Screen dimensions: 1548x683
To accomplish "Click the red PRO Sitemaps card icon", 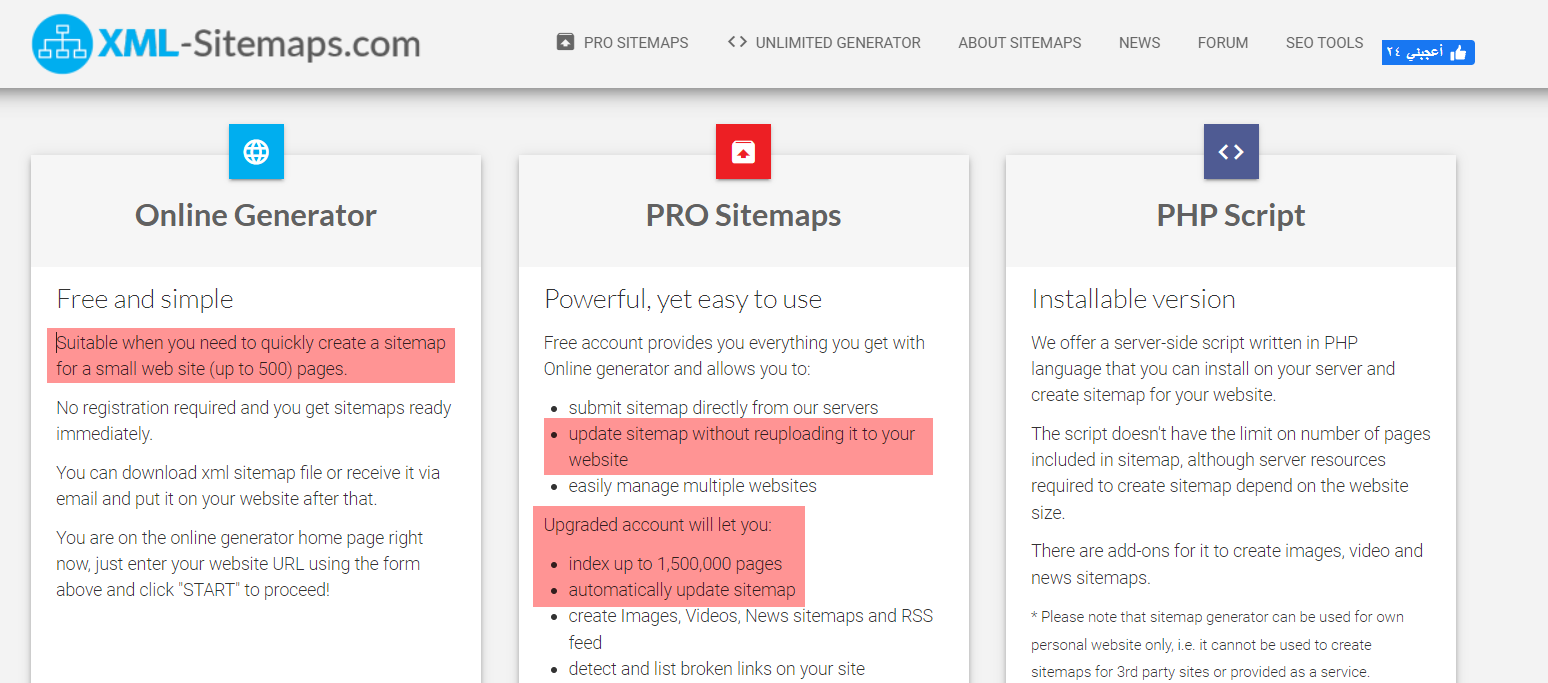I will [x=743, y=152].
